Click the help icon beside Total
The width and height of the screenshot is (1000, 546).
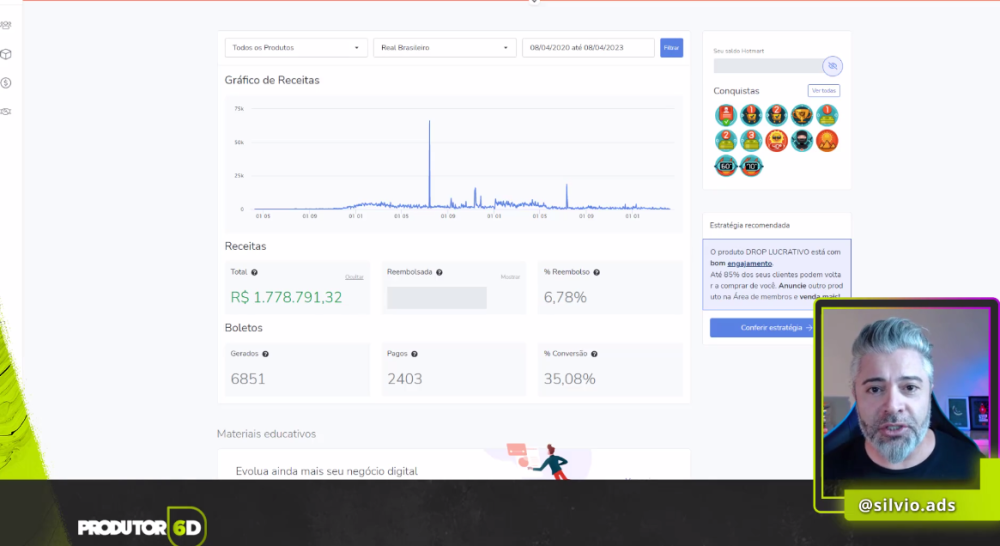pyautogui.click(x=254, y=272)
